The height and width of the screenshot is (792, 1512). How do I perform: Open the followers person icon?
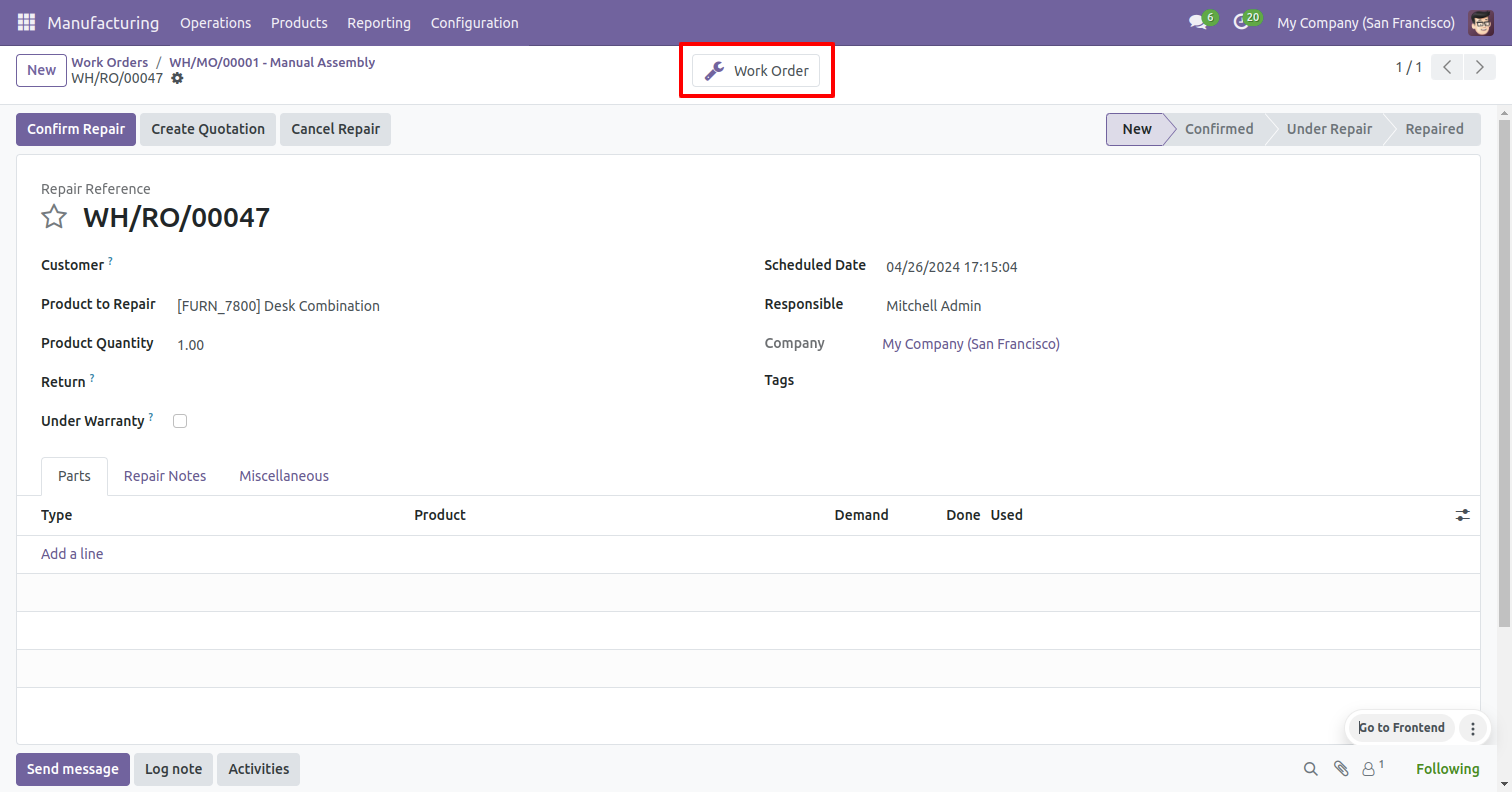(x=1369, y=769)
